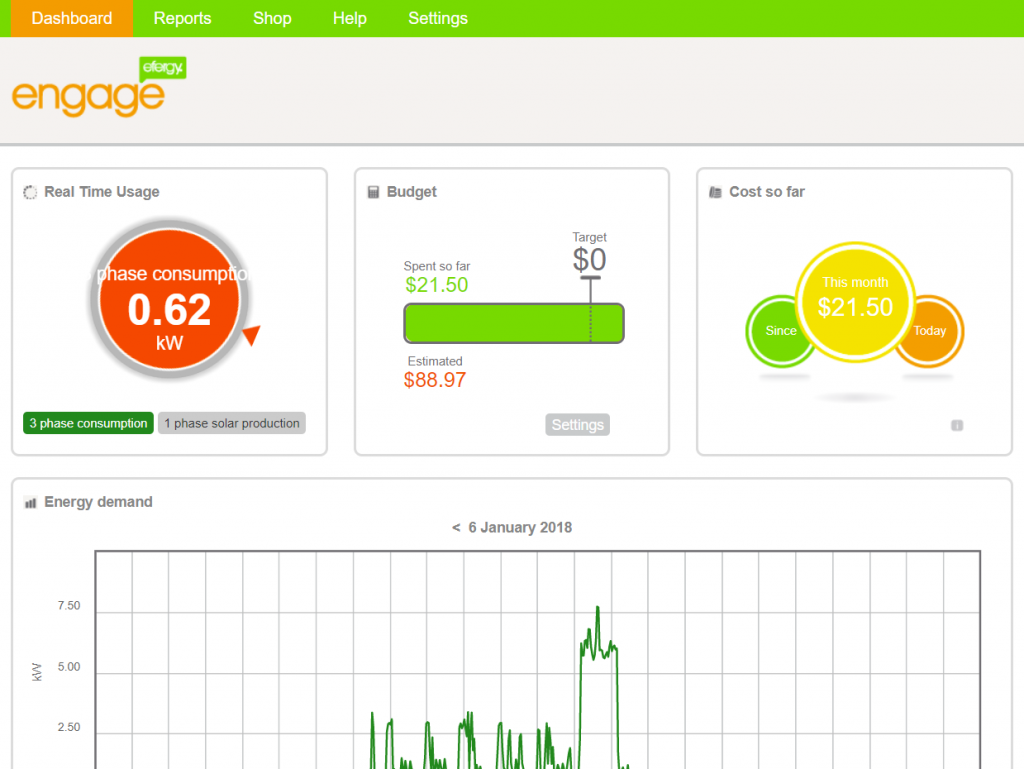
Task: Click the Target $0 value
Action: 589,260
